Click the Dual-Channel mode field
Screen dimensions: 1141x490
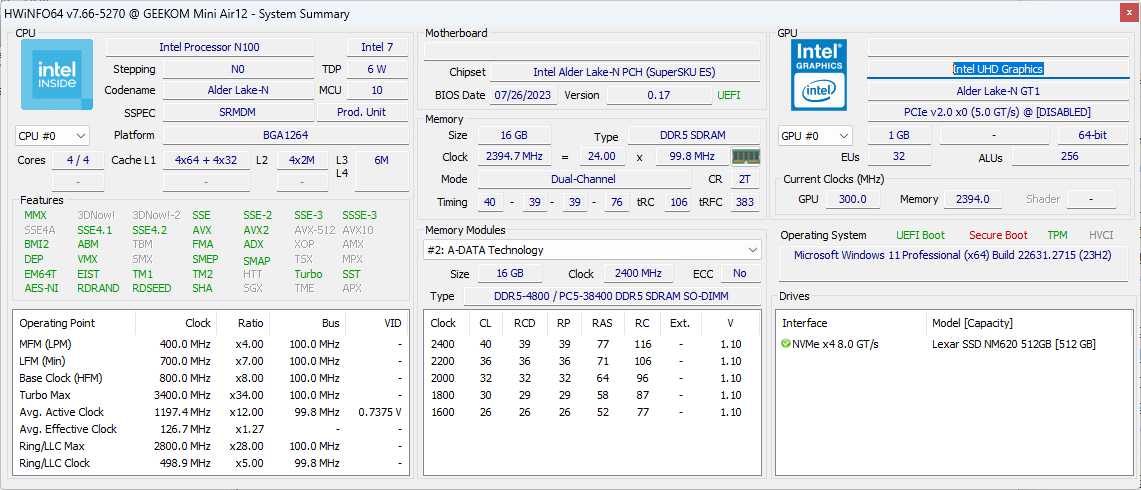(x=584, y=179)
